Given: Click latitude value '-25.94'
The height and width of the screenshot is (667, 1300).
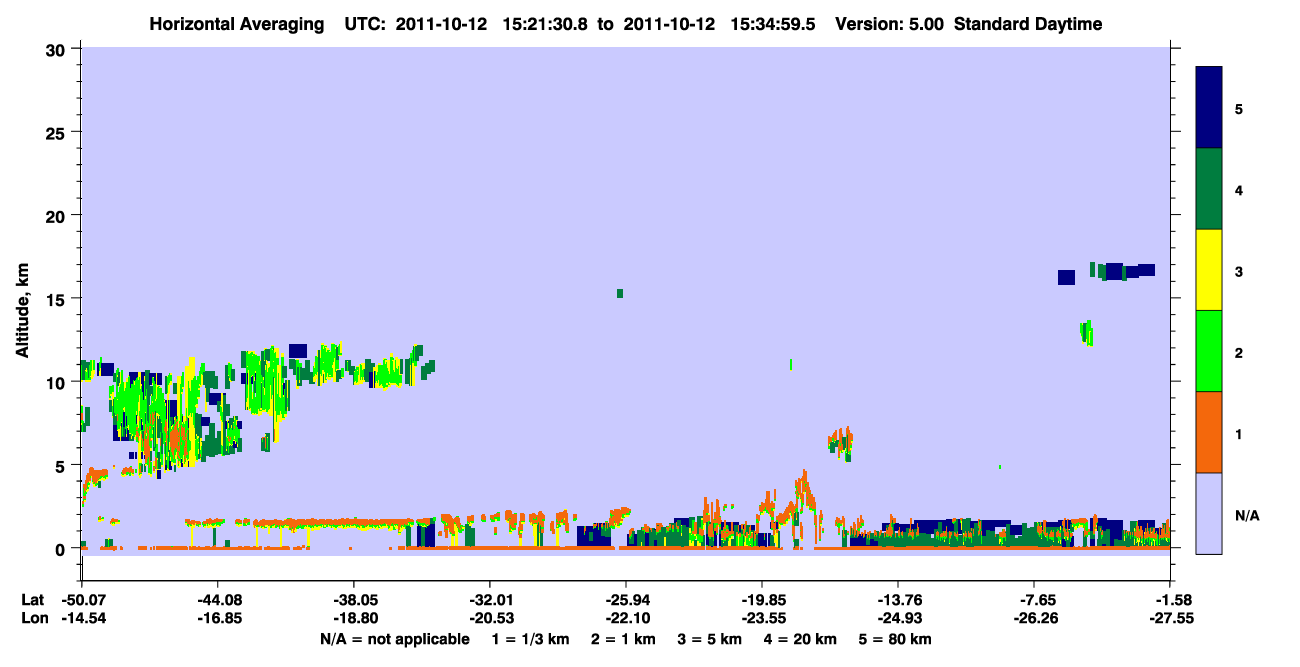Looking at the screenshot, I should (625, 600).
